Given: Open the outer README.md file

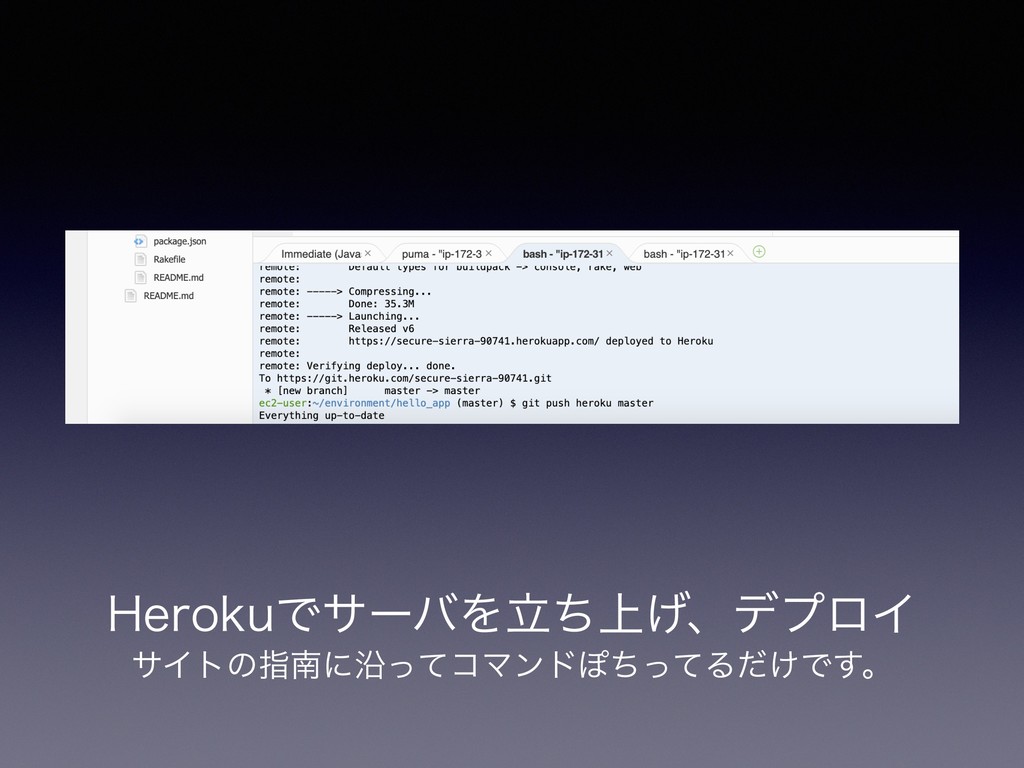Looking at the screenshot, I should [168, 296].
